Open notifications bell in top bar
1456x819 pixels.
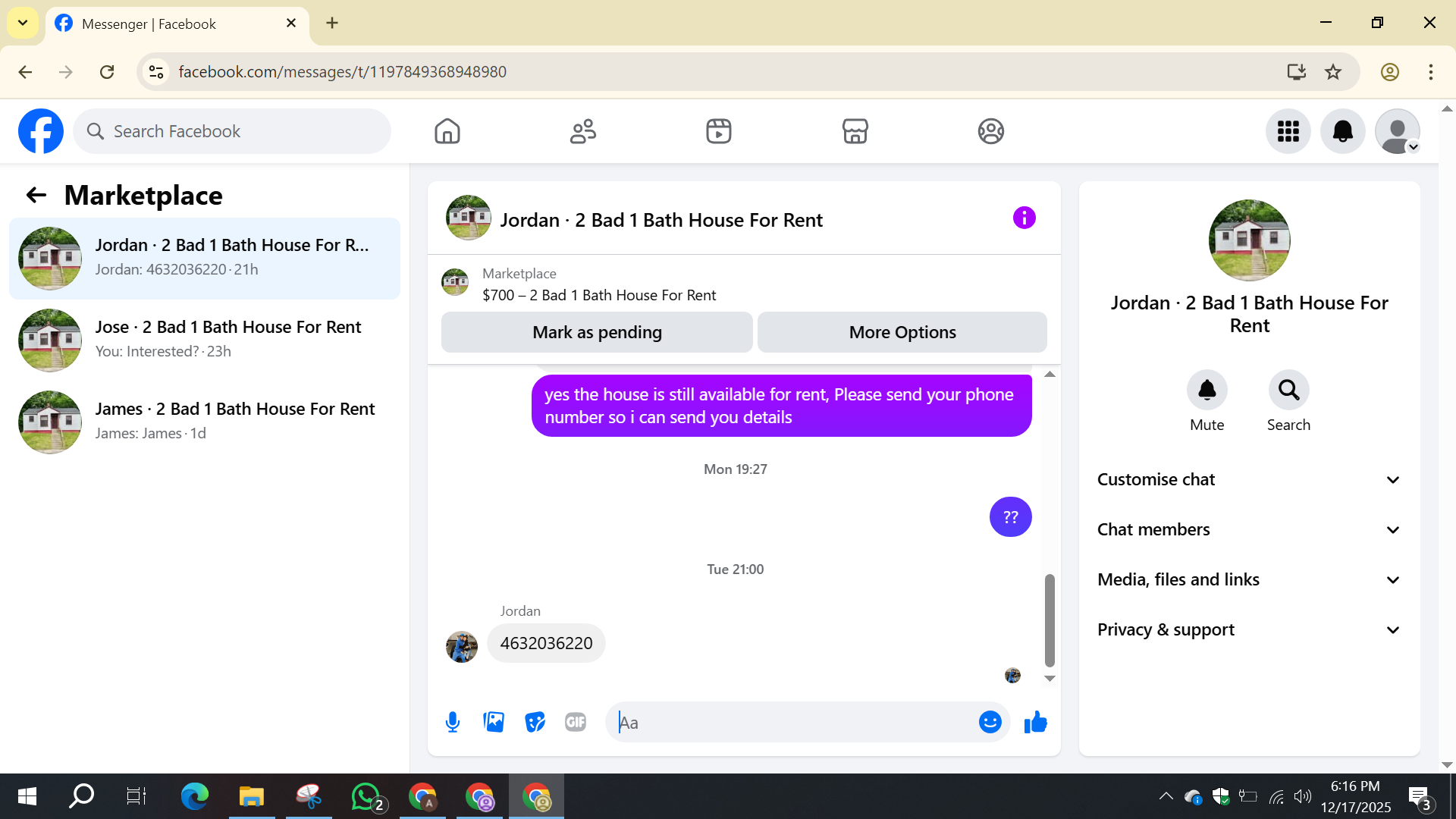1342,131
